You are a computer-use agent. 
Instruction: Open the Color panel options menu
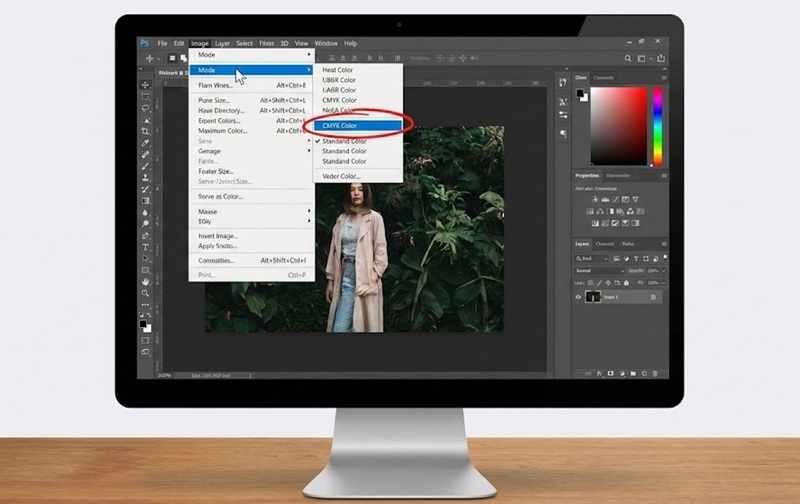664,78
